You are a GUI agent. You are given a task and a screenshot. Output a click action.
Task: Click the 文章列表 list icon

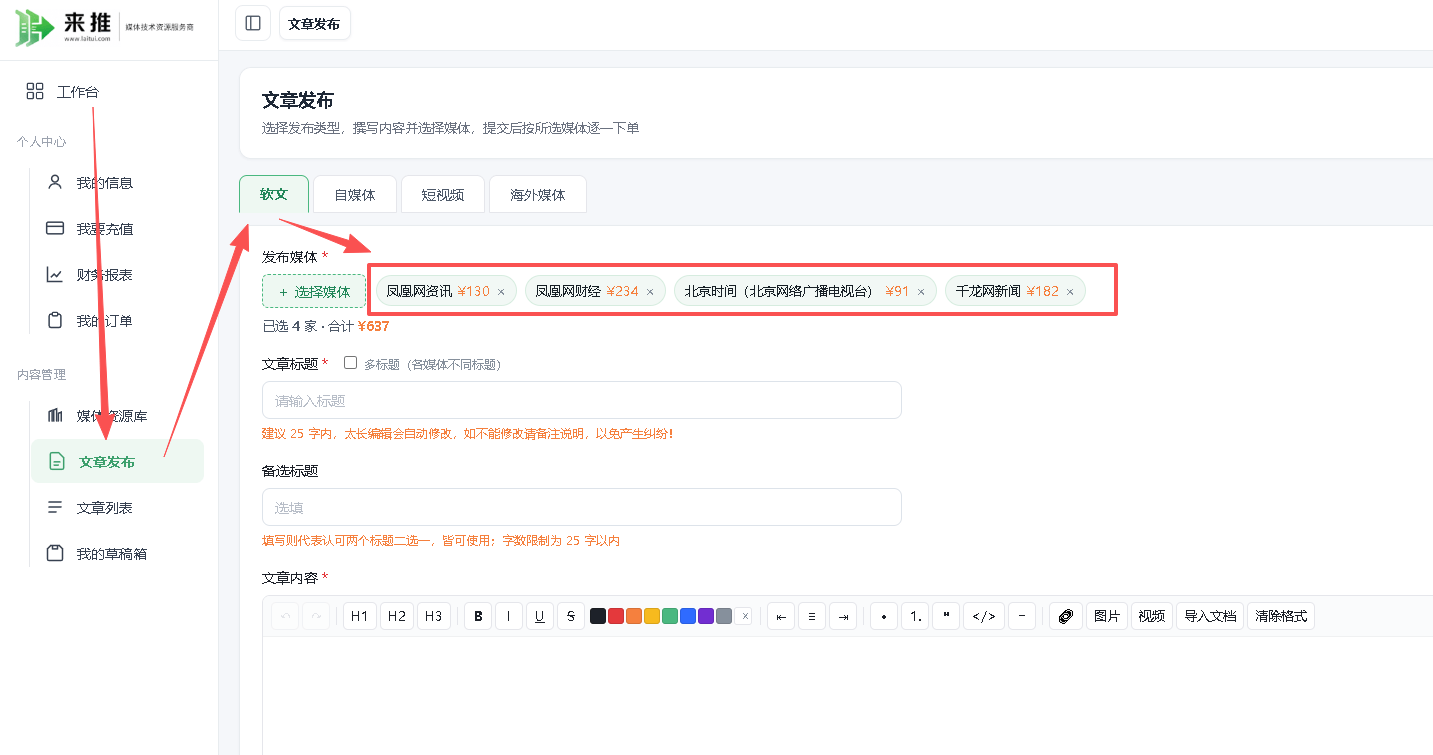click(x=55, y=507)
